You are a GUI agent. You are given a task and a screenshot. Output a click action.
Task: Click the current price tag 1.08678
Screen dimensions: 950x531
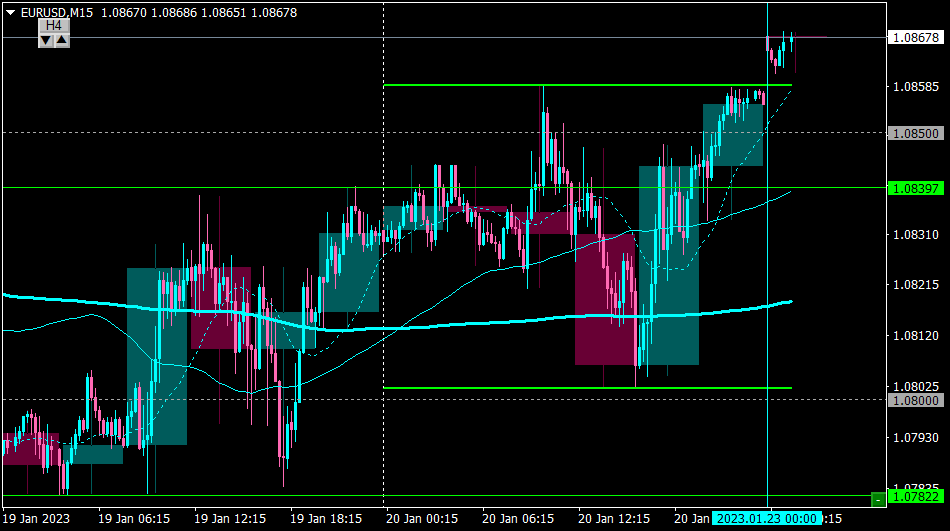point(915,38)
